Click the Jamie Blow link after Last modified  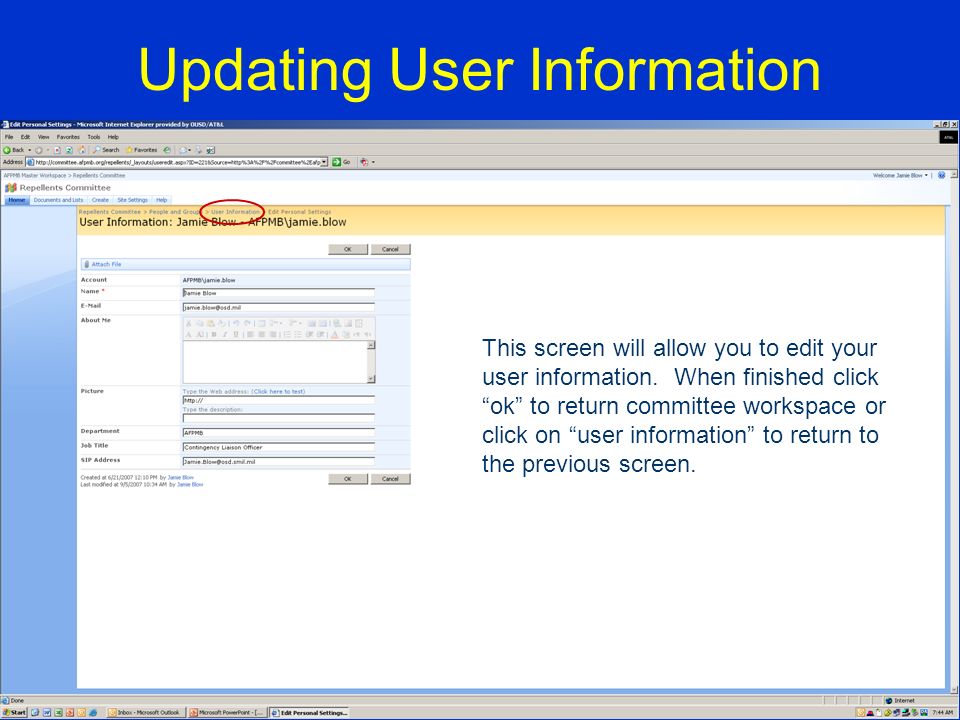pos(190,484)
